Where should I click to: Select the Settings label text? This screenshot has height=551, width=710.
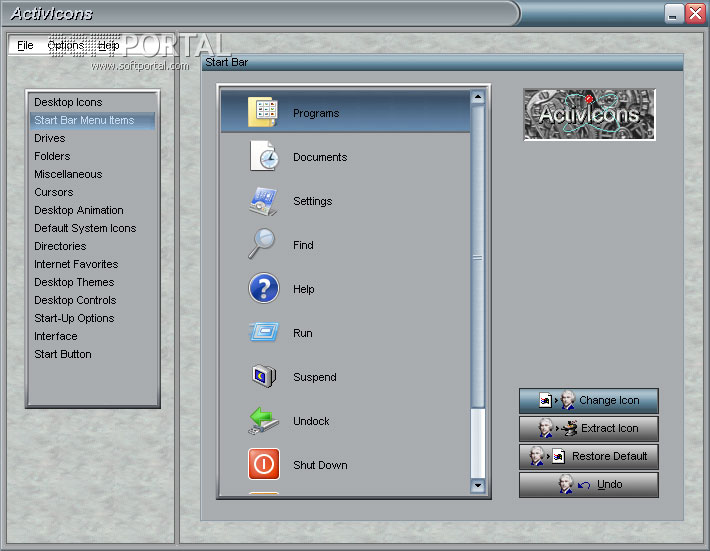pyautogui.click(x=312, y=201)
